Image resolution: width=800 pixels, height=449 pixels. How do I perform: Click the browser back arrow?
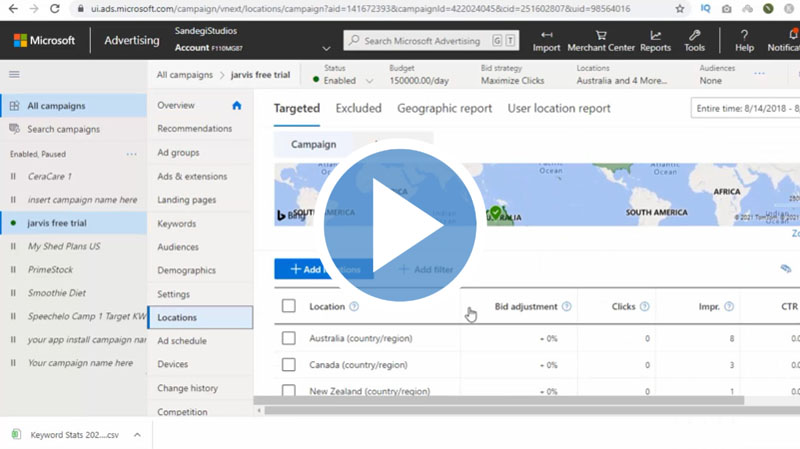pos(13,9)
